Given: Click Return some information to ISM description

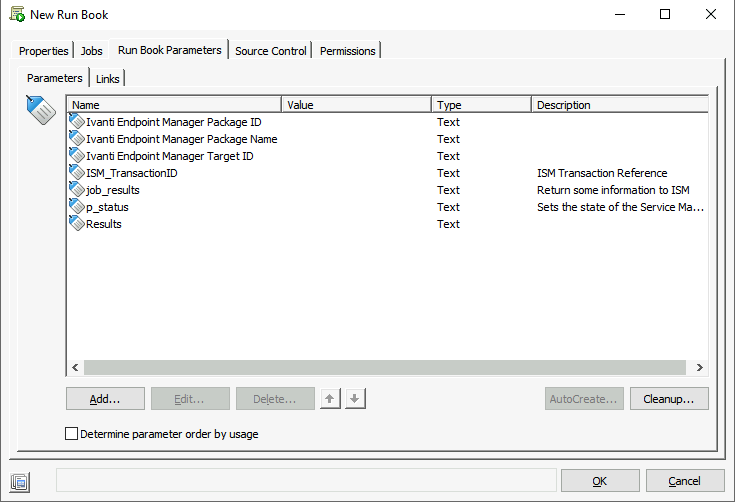Looking at the screenshot, I should [613, 190].
